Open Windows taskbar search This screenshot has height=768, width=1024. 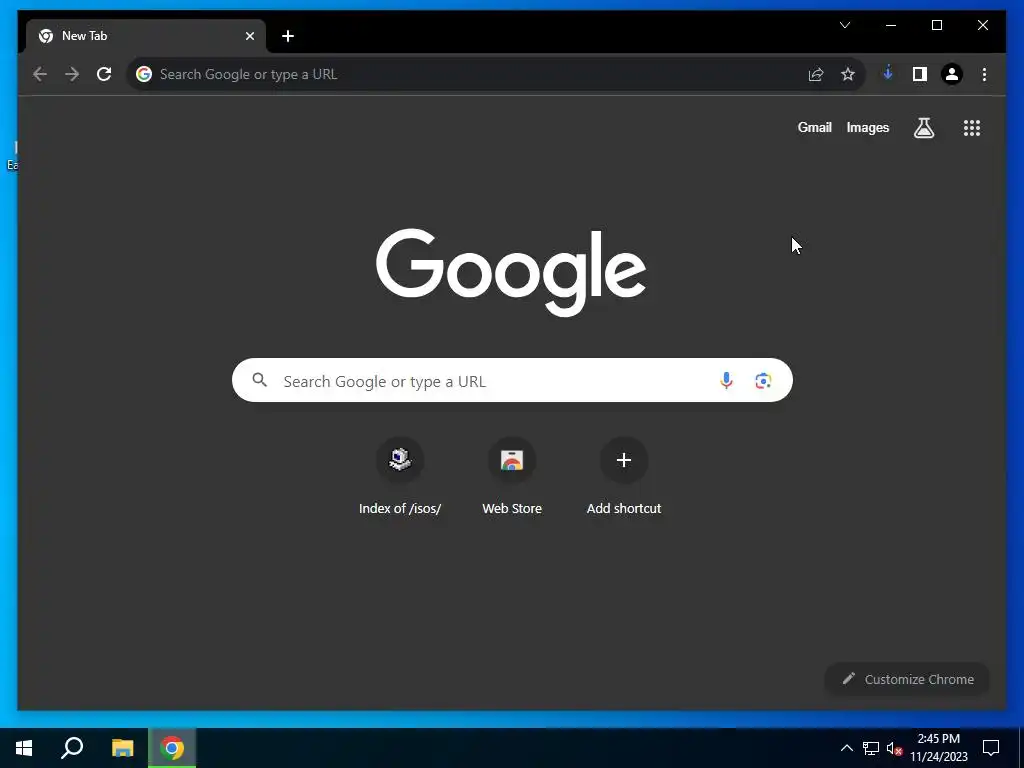coord(72,748)
